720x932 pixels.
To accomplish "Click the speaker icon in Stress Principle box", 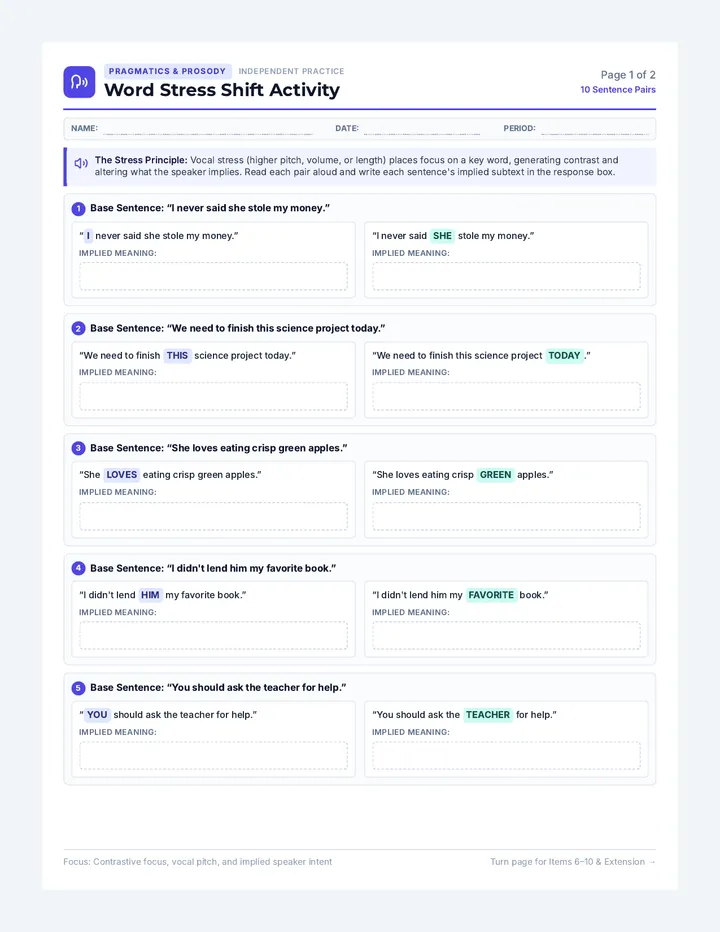I will click(x=81, y=163).
